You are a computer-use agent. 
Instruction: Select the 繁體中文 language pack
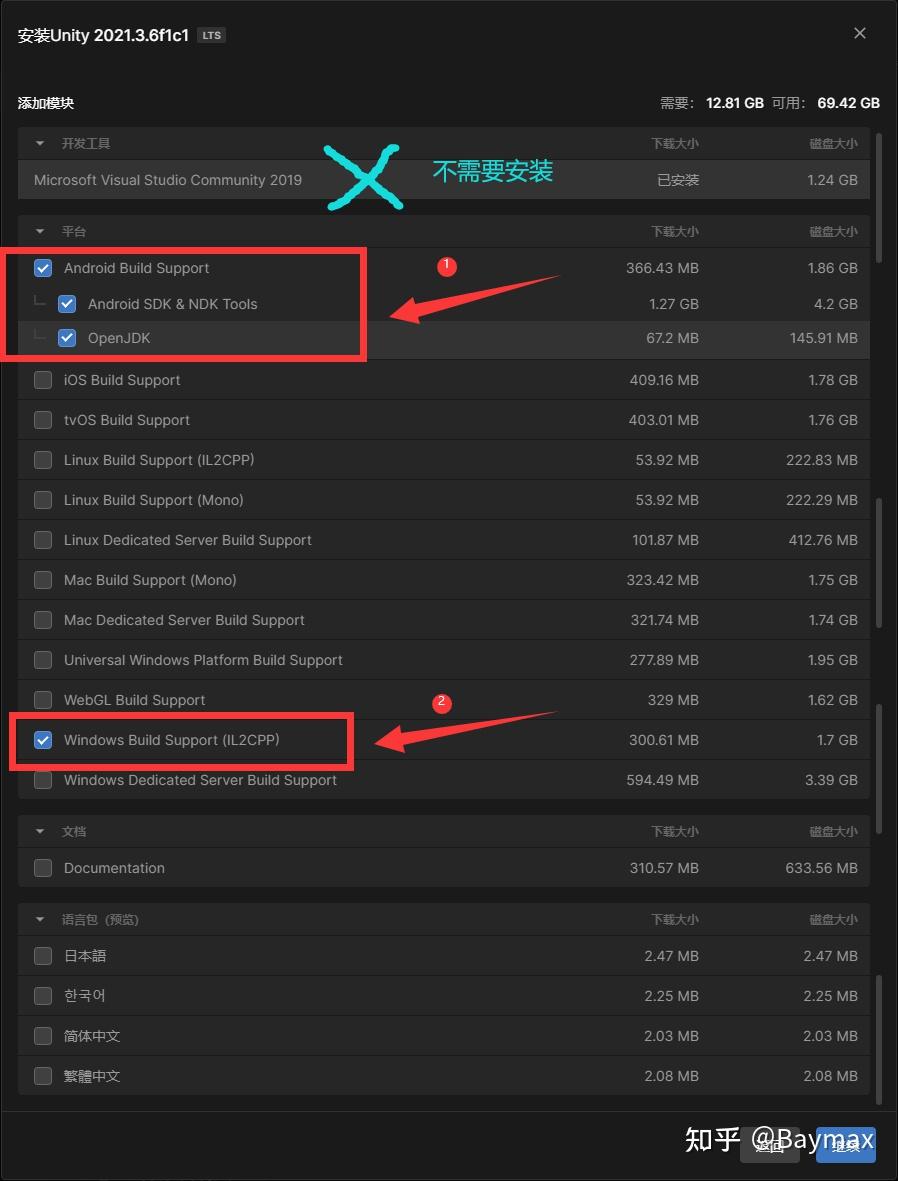coord(43,1076)
